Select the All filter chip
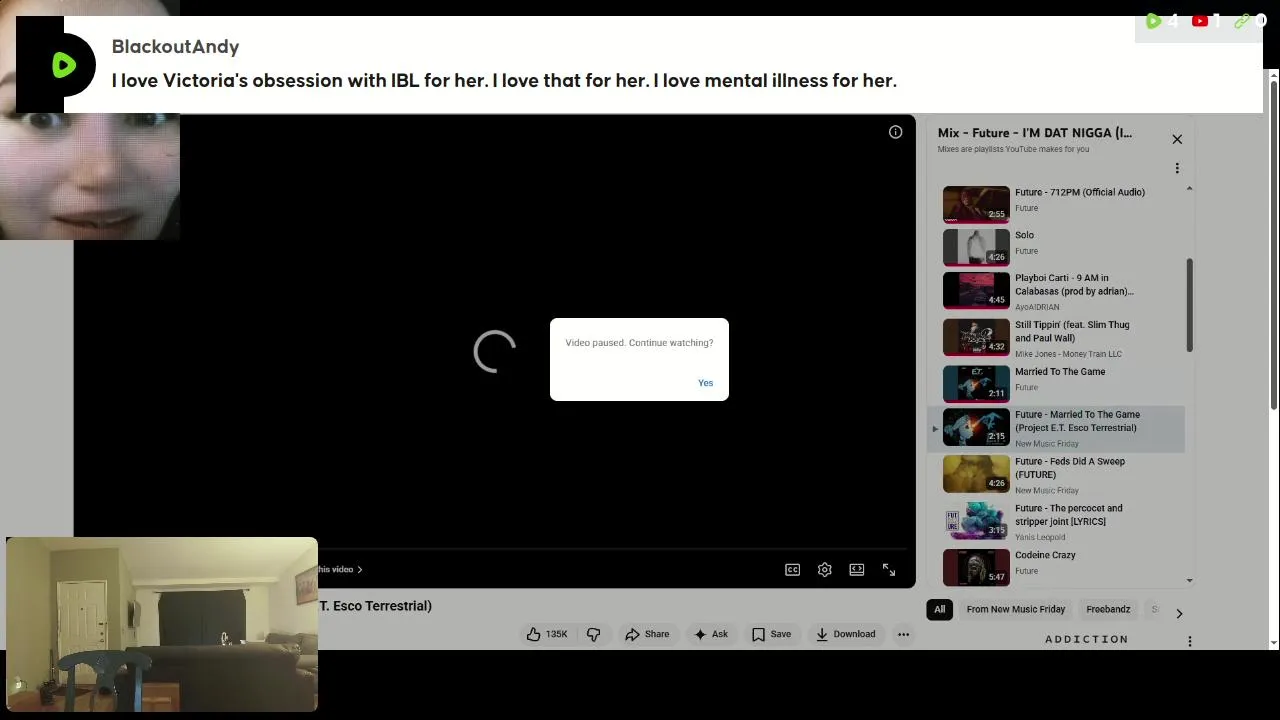The image size is (1280, 720). point(939,609)
